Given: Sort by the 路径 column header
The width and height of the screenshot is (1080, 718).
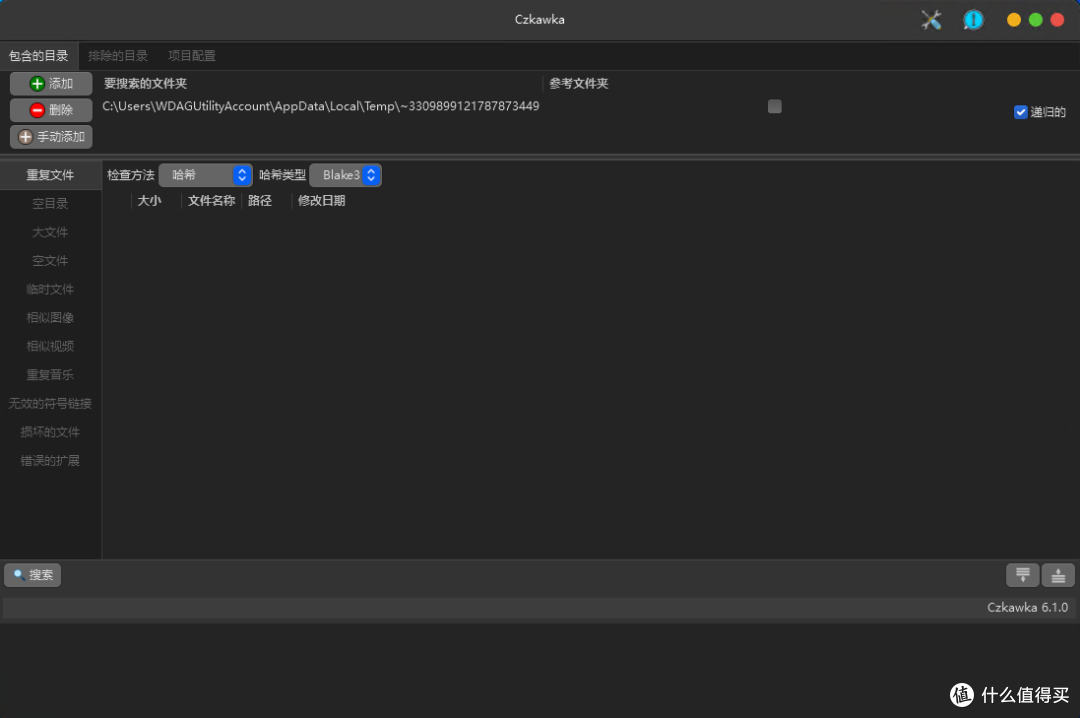Looking at the screenshot, I should (x=260, y=201).
